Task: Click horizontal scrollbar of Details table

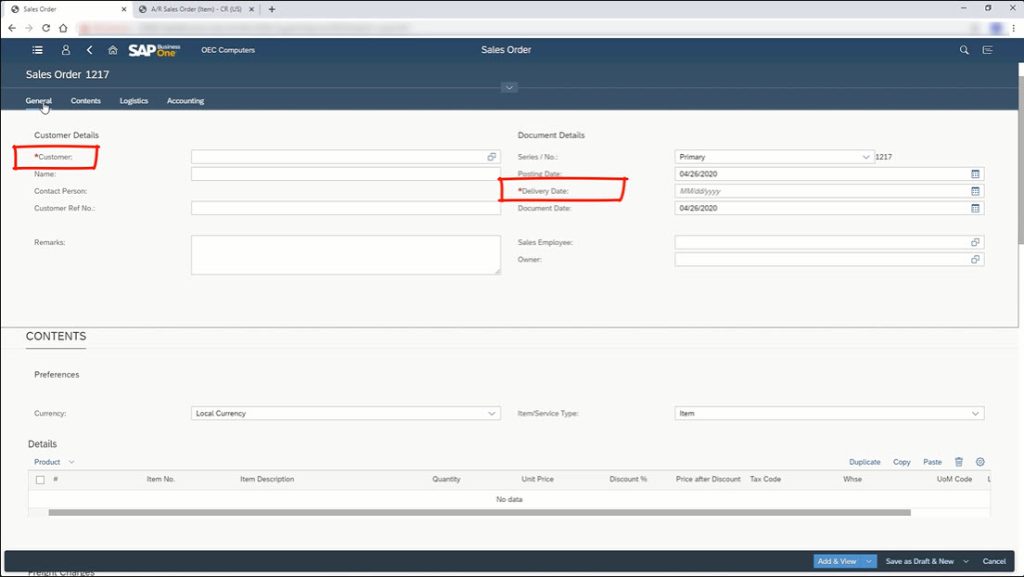Action: click(x=479, y=513)
